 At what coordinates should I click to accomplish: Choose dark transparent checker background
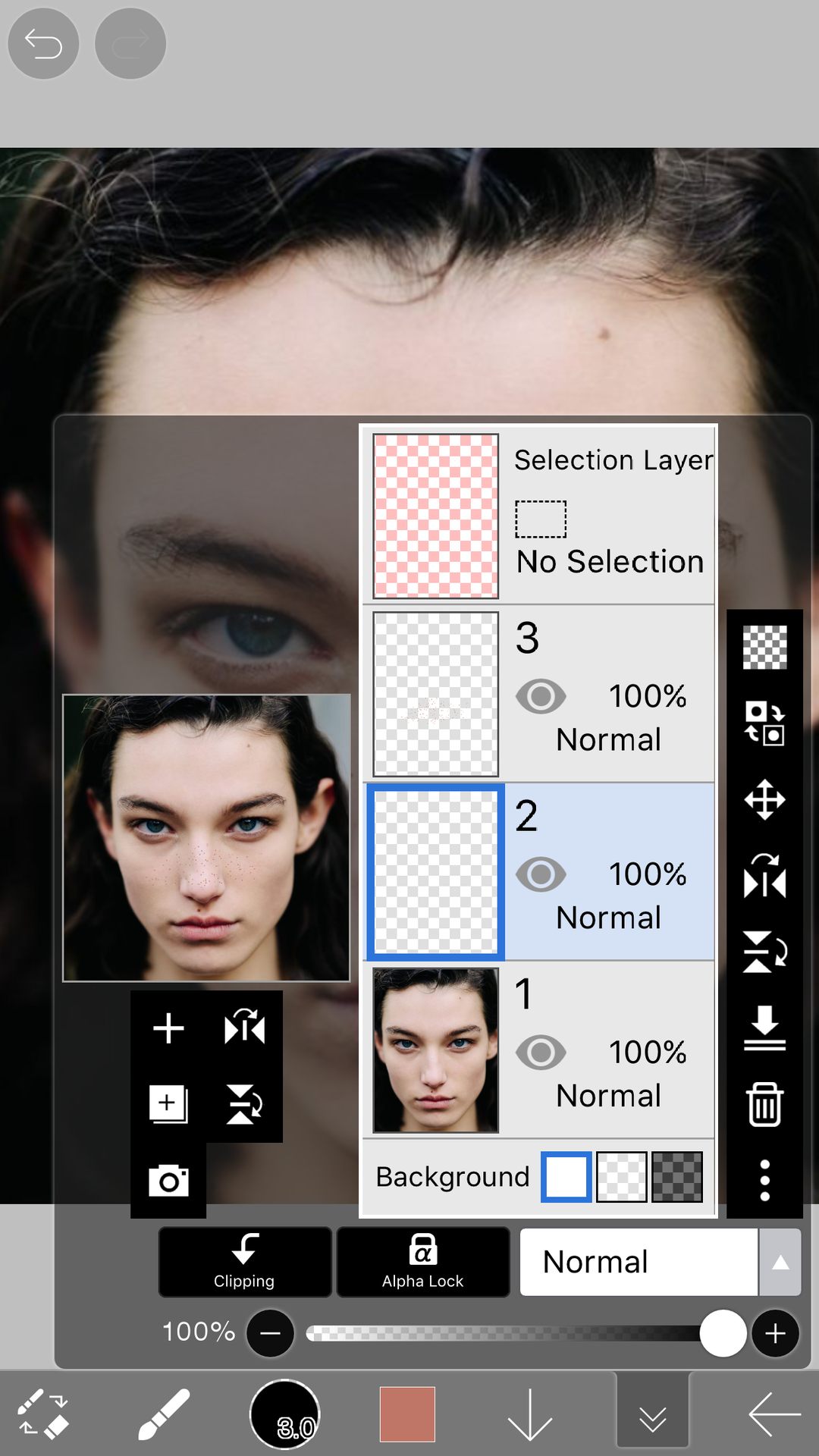(677, 1177)
